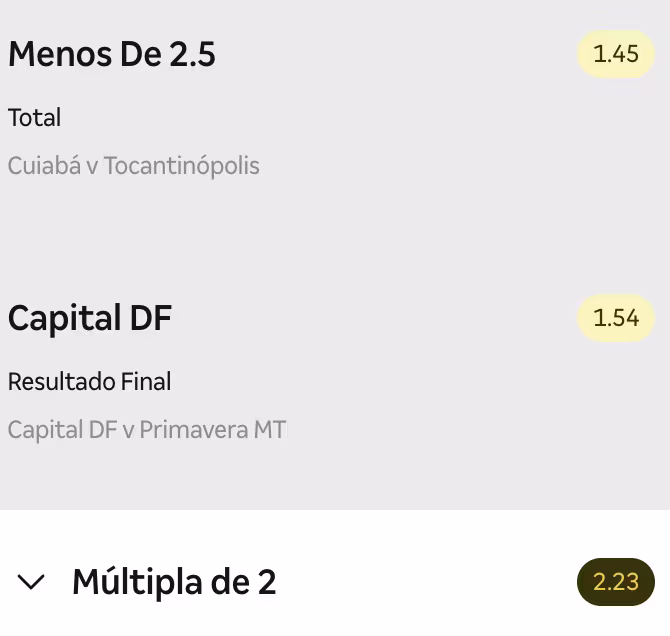This screenshot has width=670, height=636.
Task: Tap the Resultado Final market label
Action: (x=90, y=382)
